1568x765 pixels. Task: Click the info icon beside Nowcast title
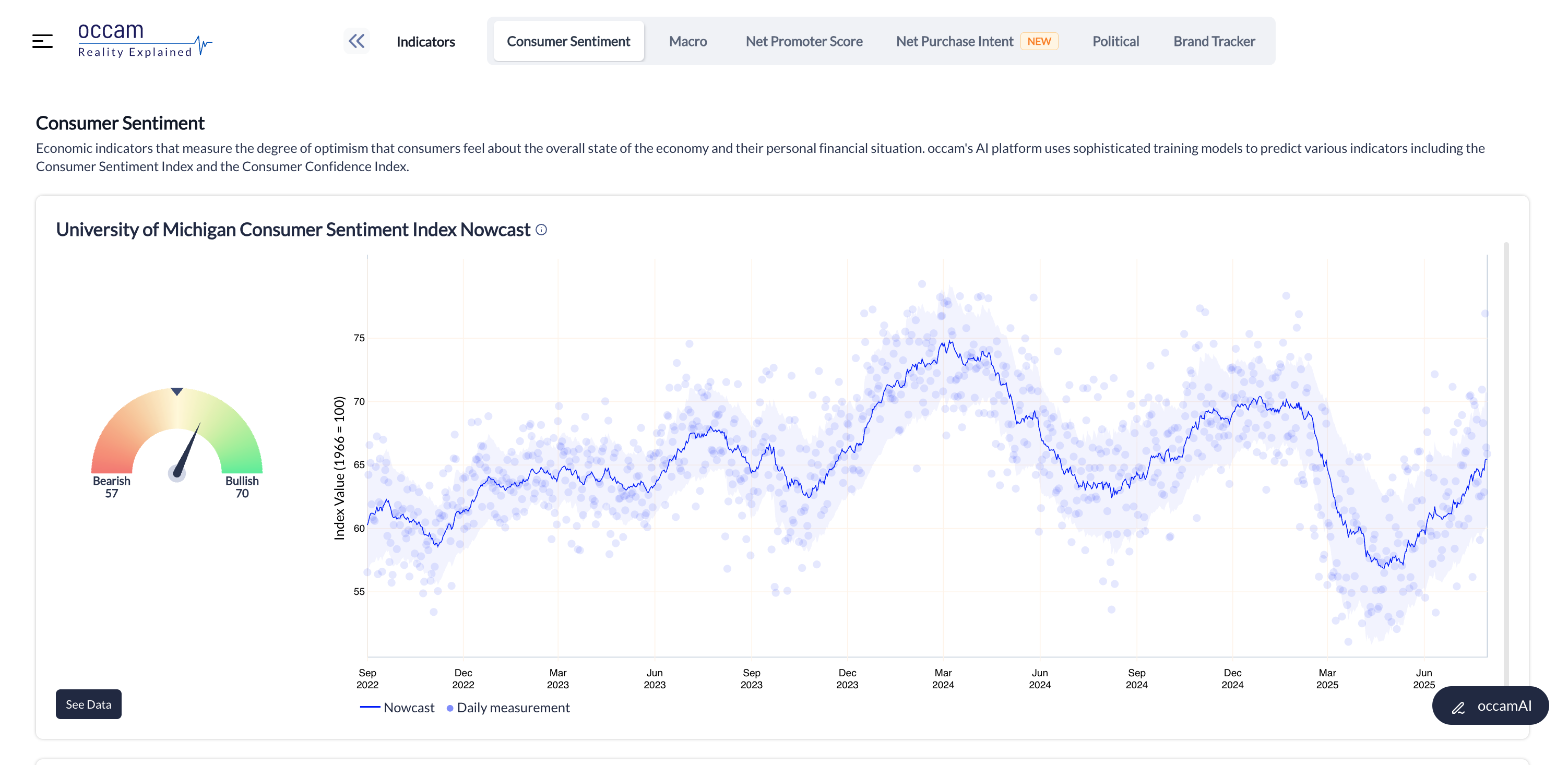tap(541, 230)
